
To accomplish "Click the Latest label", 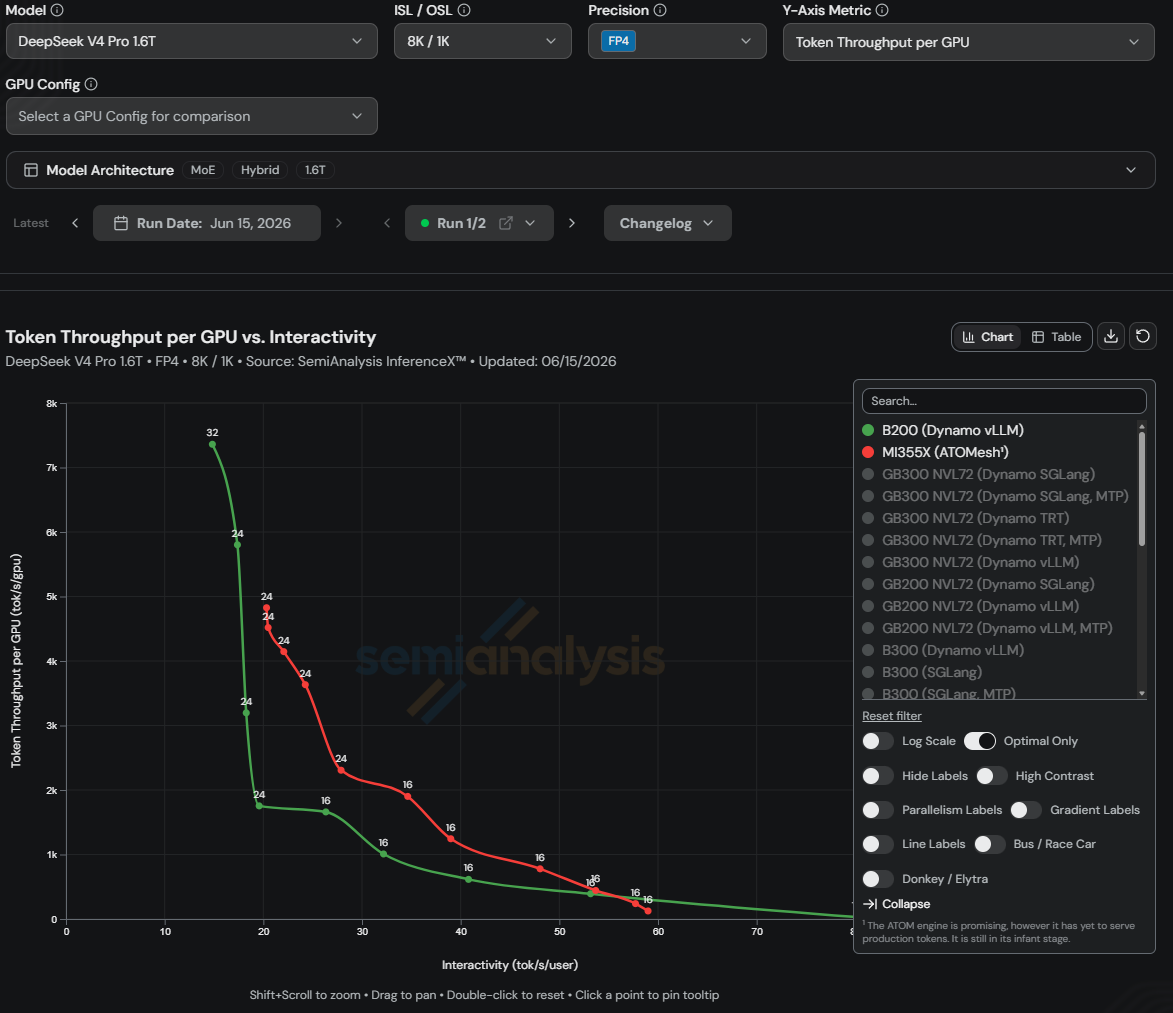I will pyautogui.click(x=31, y=223).
